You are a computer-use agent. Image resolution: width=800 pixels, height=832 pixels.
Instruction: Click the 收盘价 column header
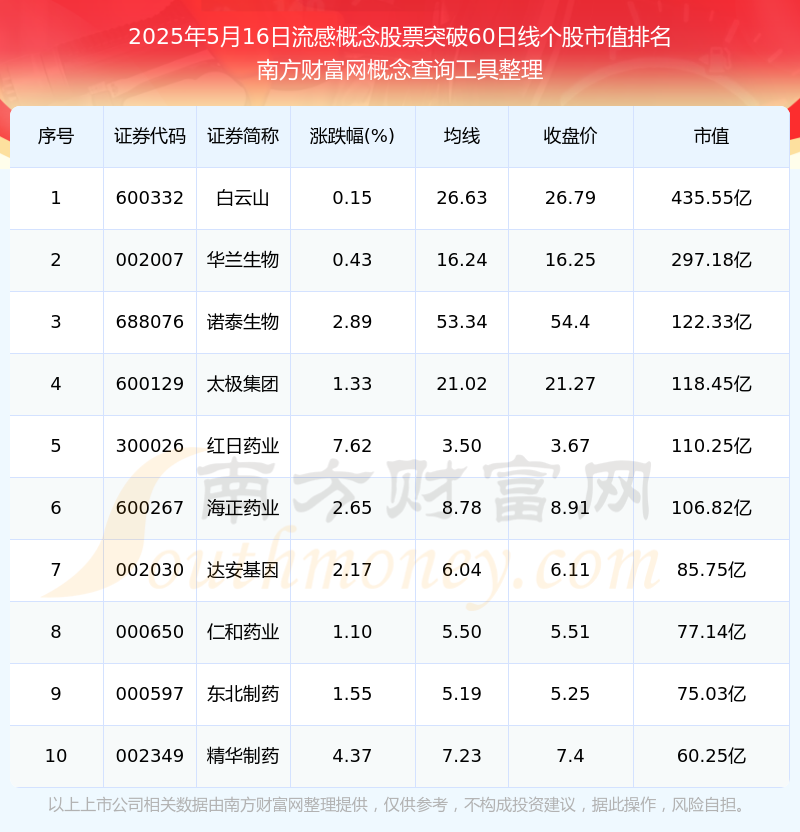pos(570,136)
